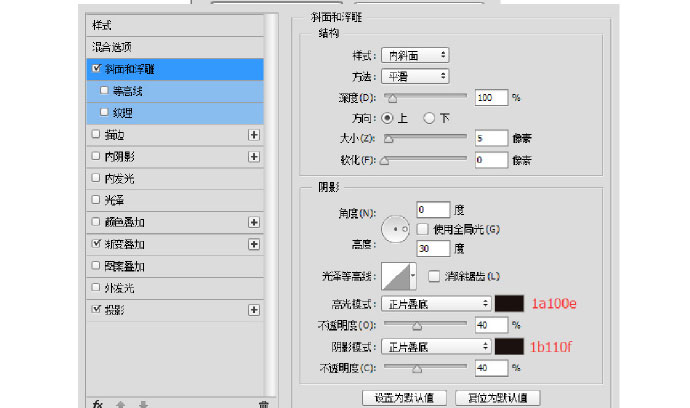Open the 样式 dropdown showing 内斜面
Image resolution: width=690 pixels, height=408 pixels.
415,55
